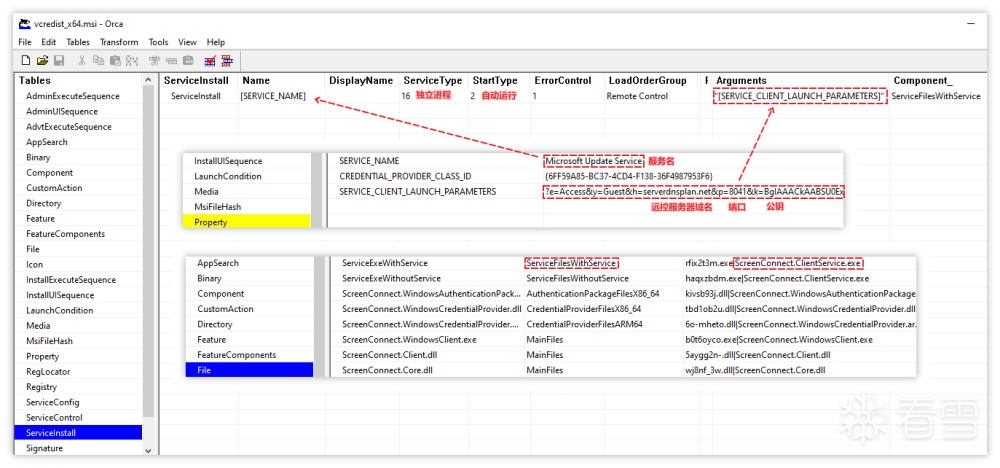Select the Registry table in list
1000x468 pixels.
[42, 387]
